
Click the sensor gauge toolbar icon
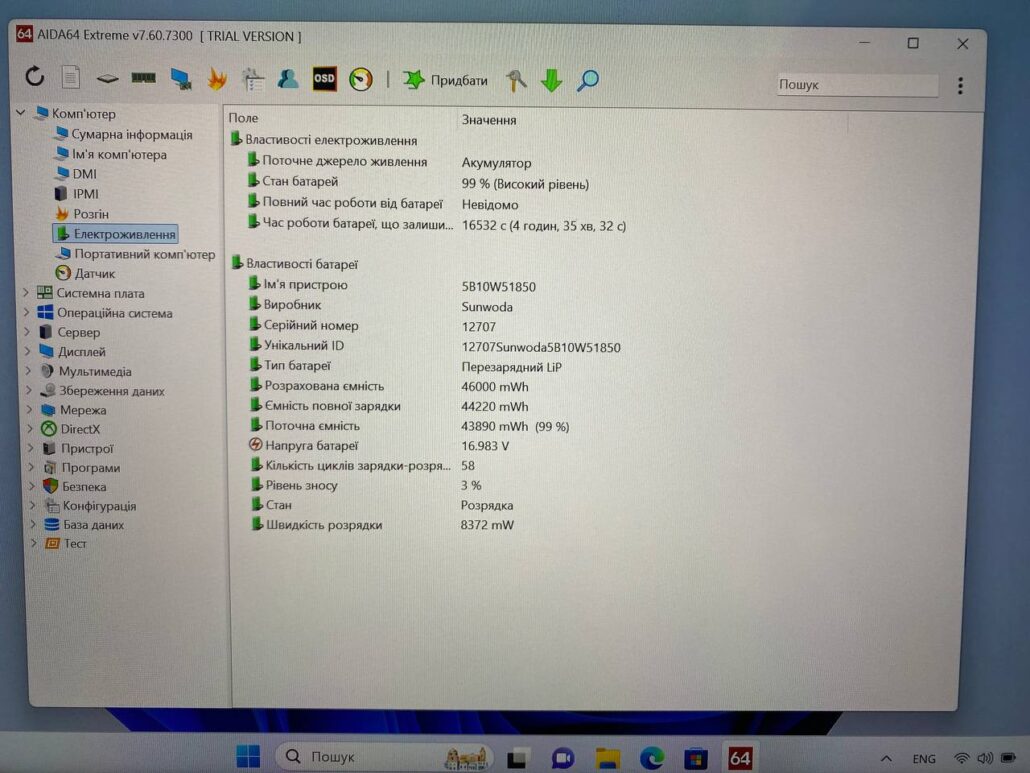(x=361, y=79)
